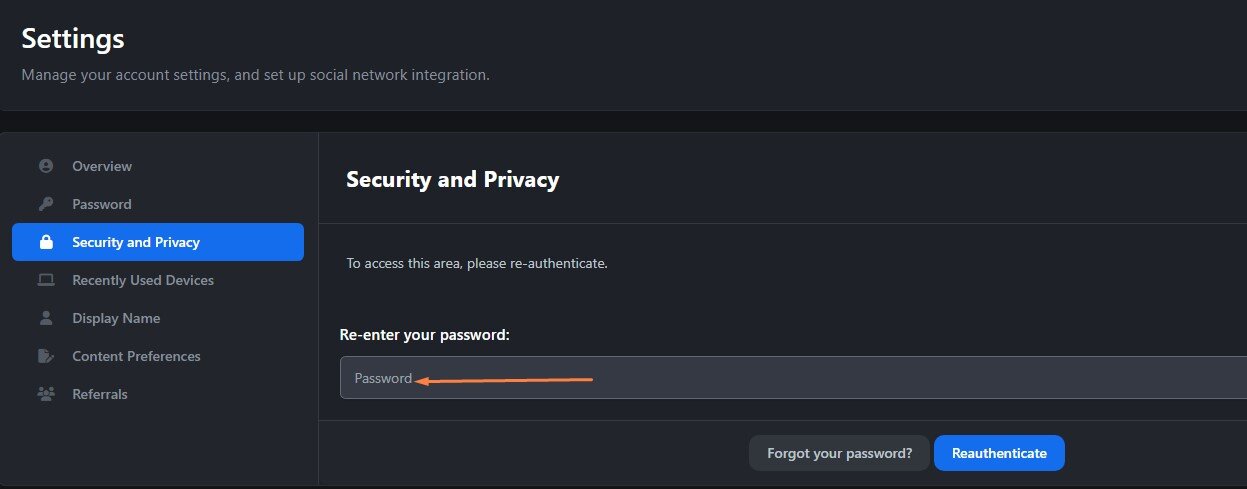
Task: Switch to the Display Name section
Action: (x=158, y=318)
